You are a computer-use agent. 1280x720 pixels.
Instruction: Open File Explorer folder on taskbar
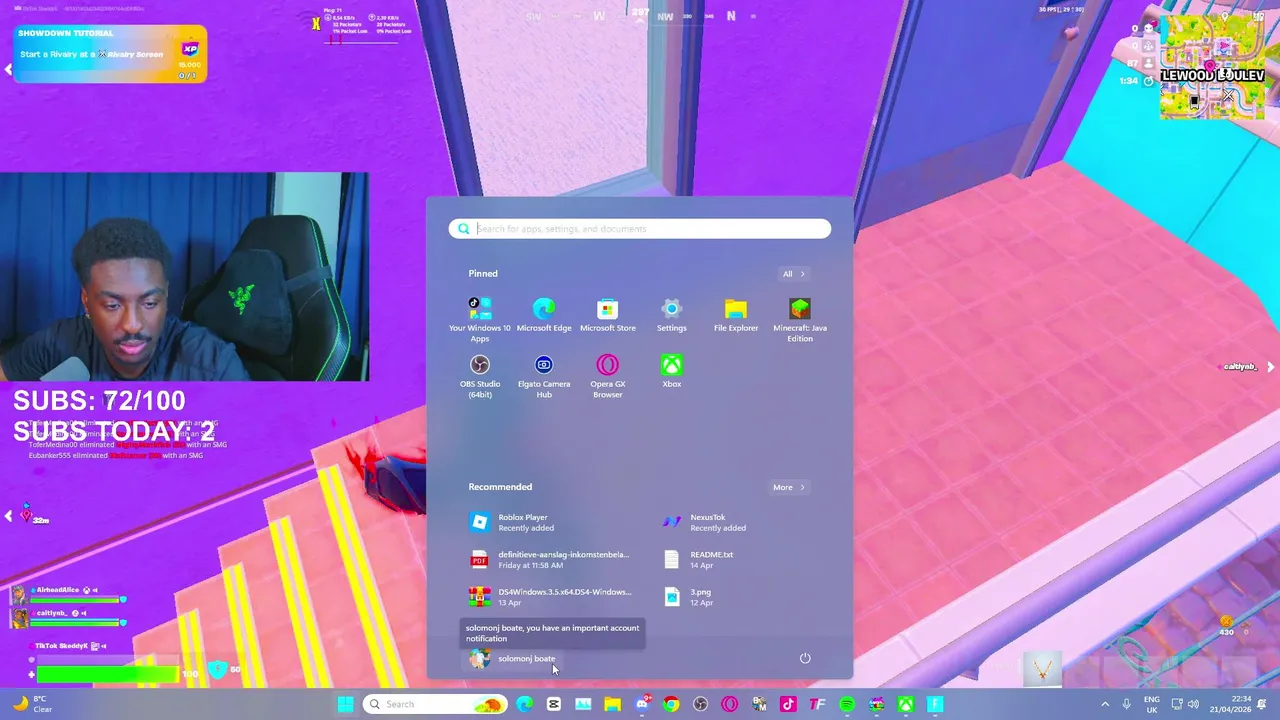[x=612, y=704]
